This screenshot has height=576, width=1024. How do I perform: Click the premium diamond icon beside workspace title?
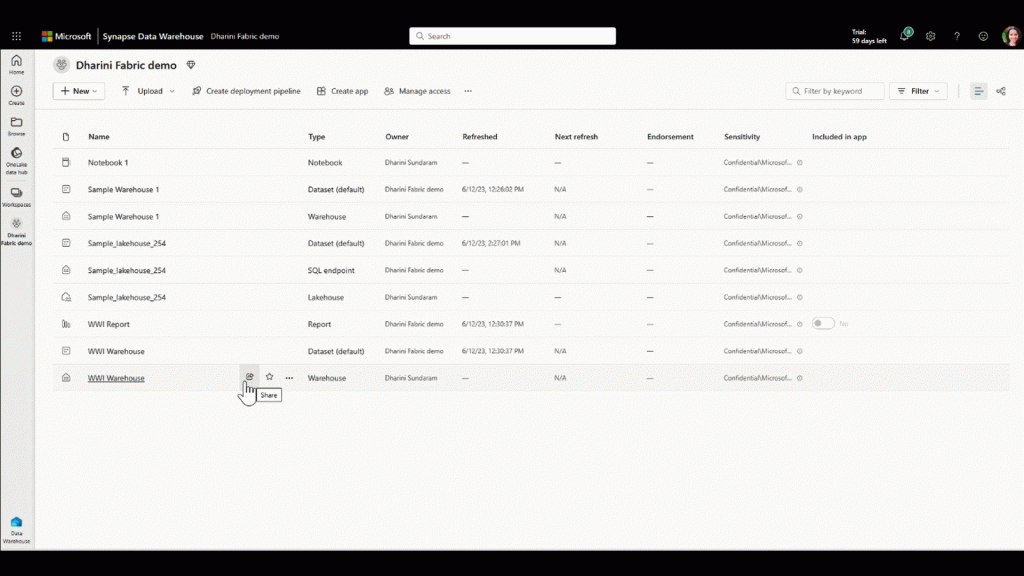pos(191,65)
